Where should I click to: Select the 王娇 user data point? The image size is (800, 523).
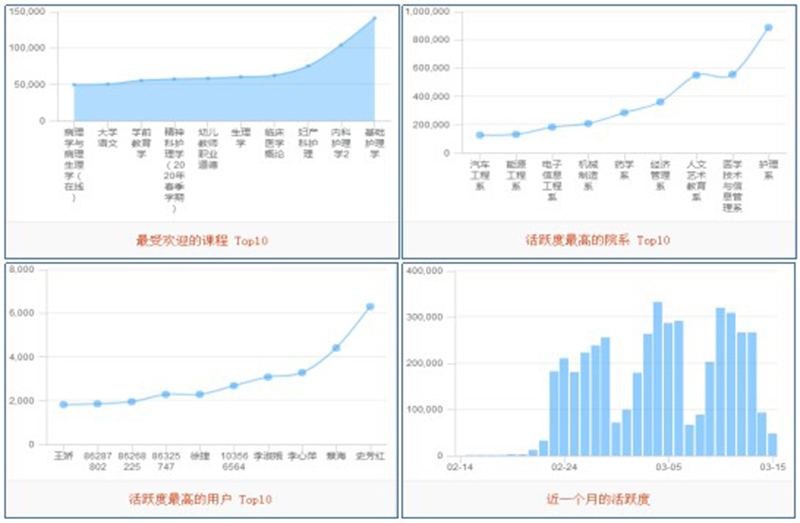pyautogui.click(x=64, y=404)
